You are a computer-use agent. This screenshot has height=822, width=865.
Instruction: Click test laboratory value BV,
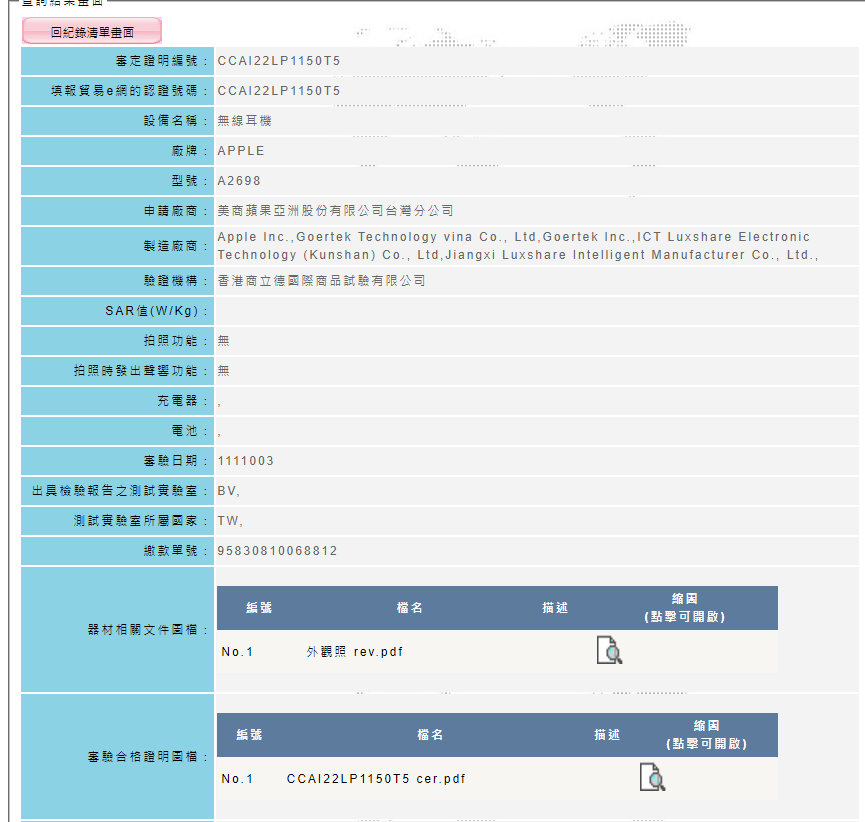click(x=228, y=491)
